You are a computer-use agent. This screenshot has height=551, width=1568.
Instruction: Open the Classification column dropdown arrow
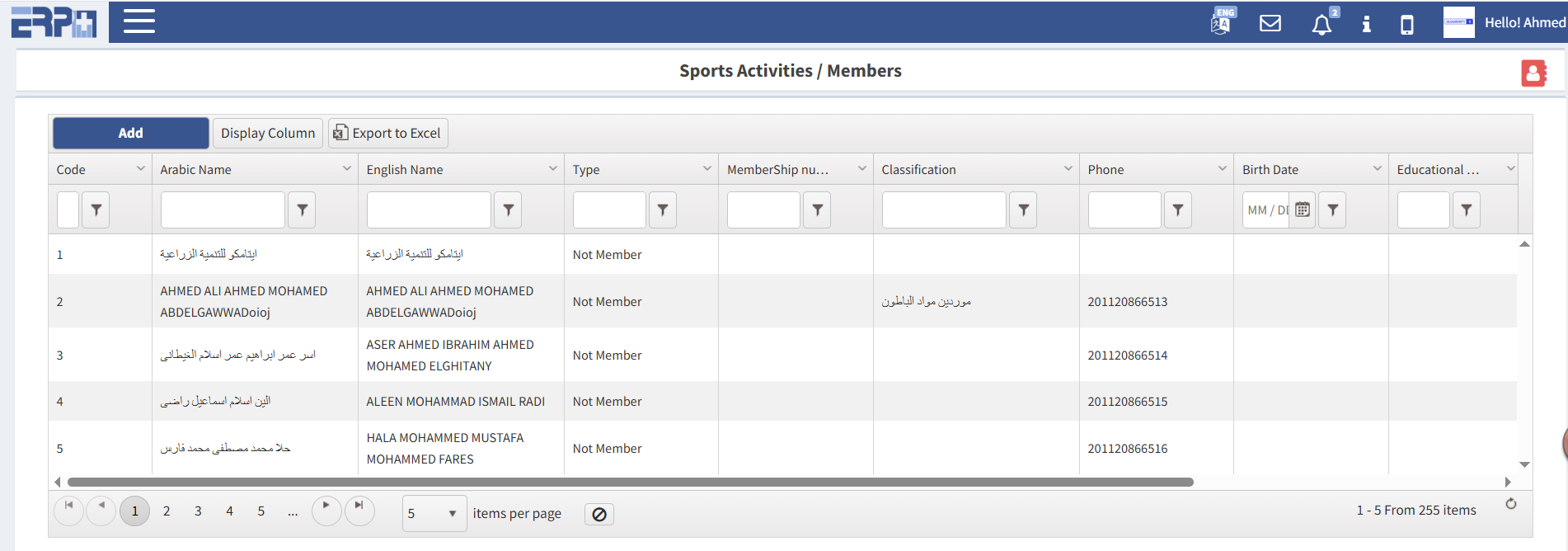tap(1068, 169)
